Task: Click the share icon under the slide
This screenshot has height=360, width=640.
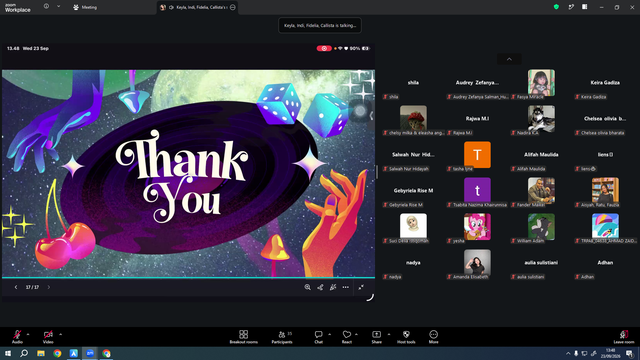Action: 320,287
